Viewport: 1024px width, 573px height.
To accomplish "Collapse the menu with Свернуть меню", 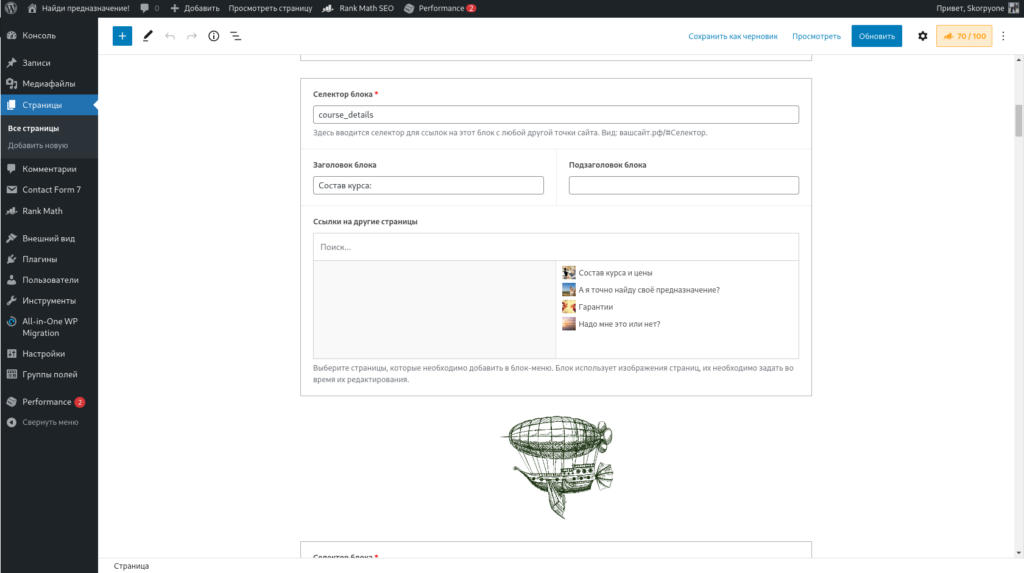I will click(x=49, y=422).
